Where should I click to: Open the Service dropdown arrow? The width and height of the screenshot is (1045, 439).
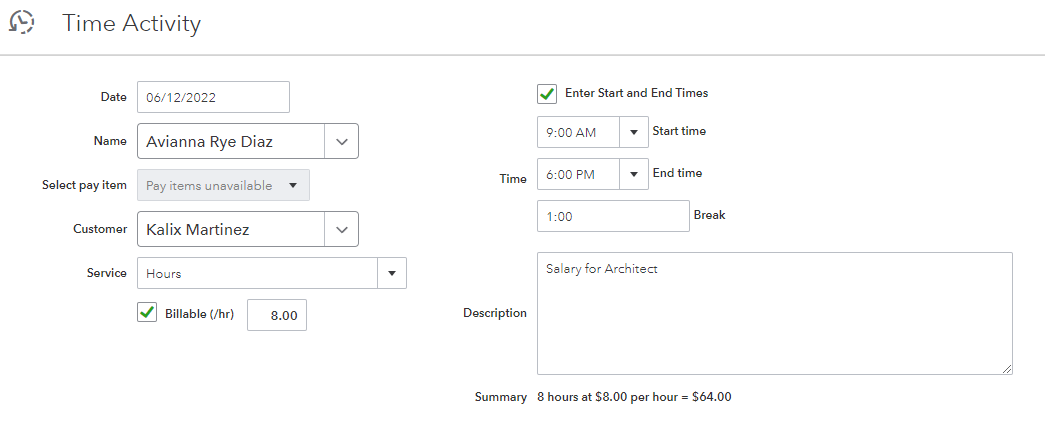pyautogui.click(x=392, y=273)
